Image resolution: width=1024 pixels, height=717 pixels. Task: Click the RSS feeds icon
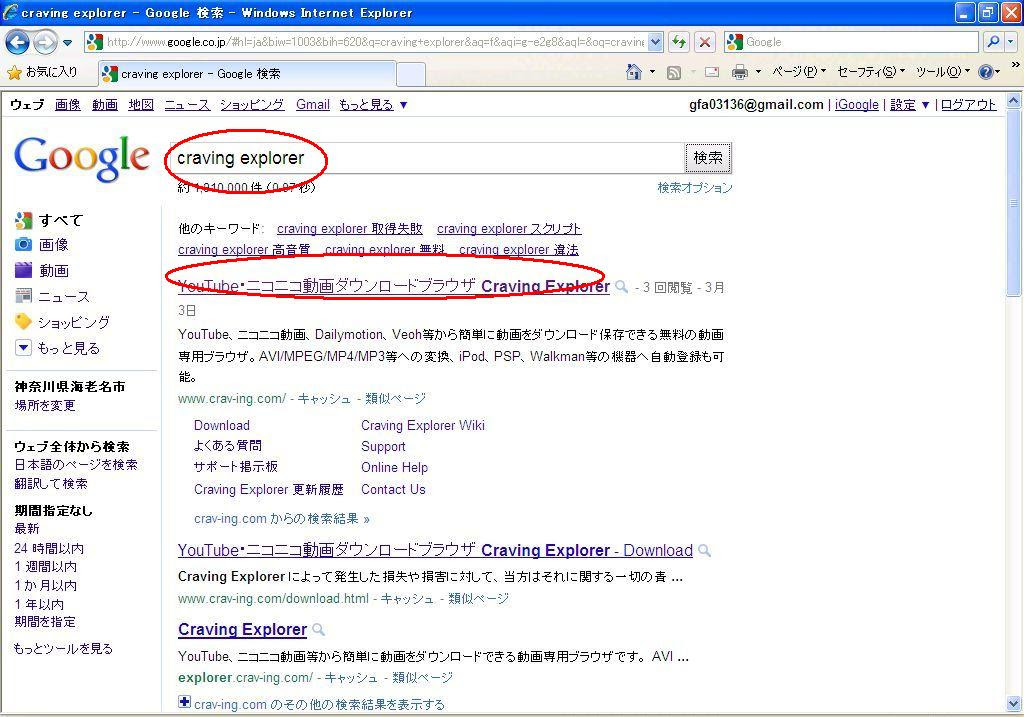point(673,72)
